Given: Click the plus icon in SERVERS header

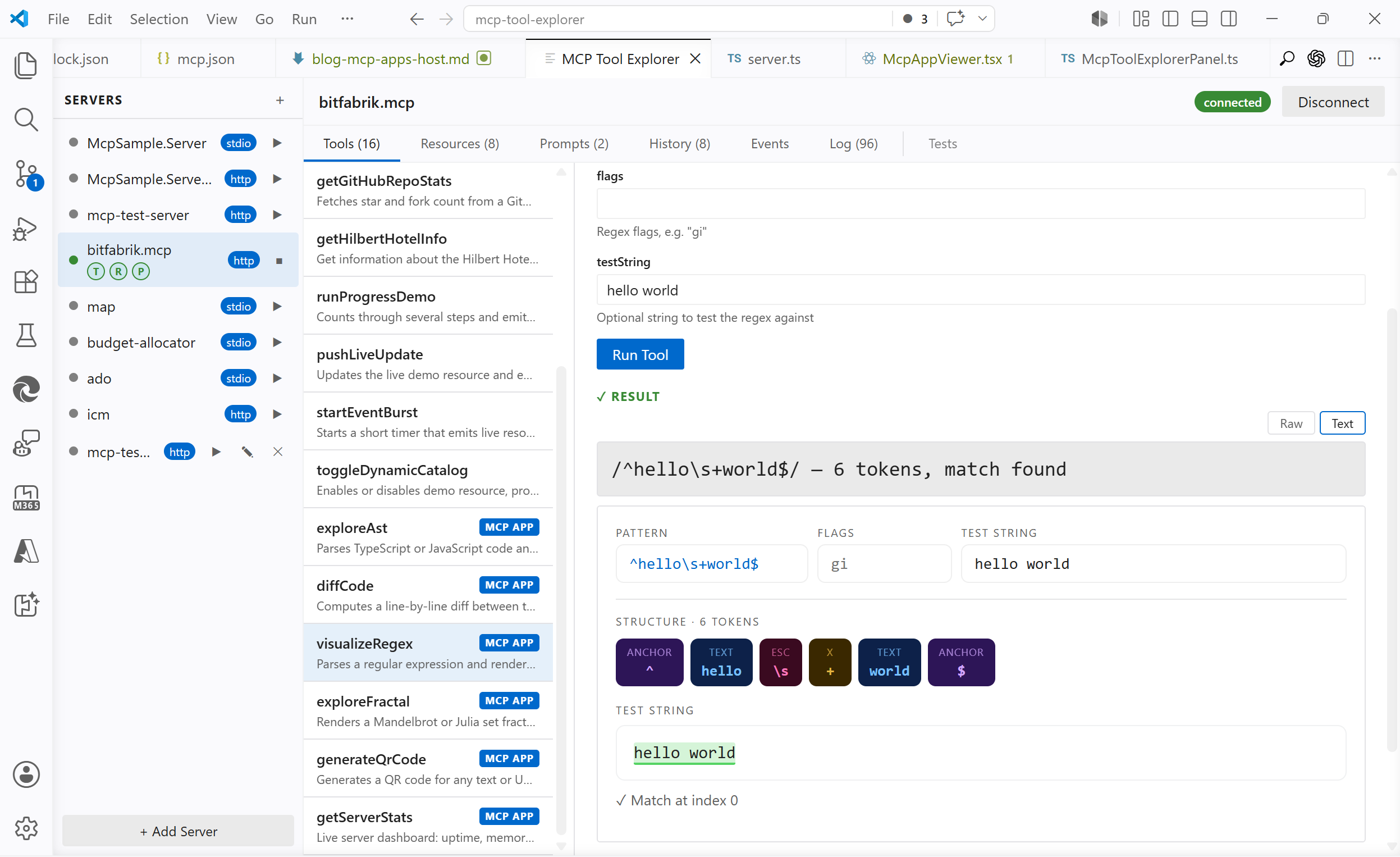Looking at the screenshot, I should click(x=280, y=100).
